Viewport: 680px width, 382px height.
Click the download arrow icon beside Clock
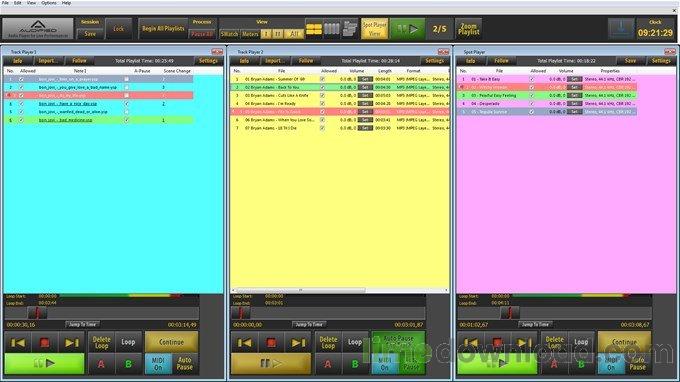point(621,29)
